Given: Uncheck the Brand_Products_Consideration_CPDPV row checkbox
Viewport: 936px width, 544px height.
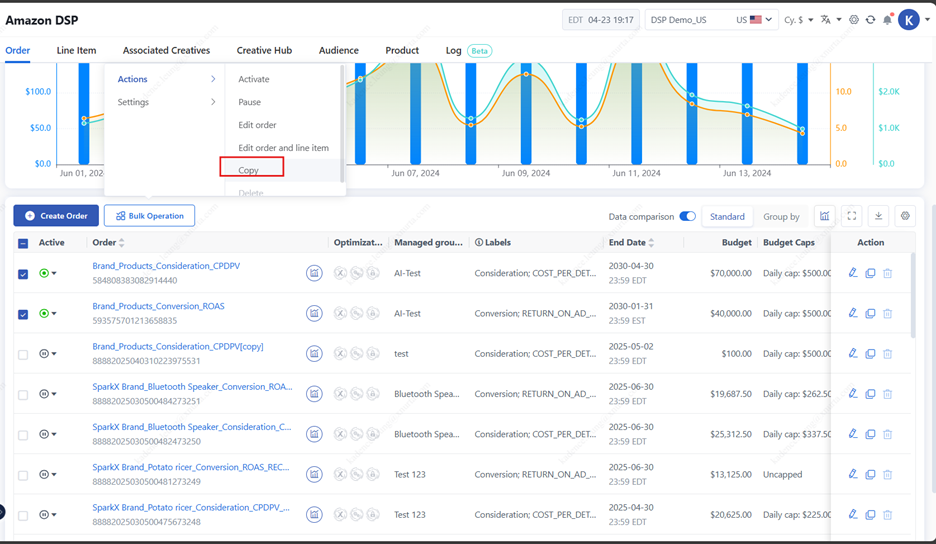Looking at the screenshot, I should tap(23, 274).
